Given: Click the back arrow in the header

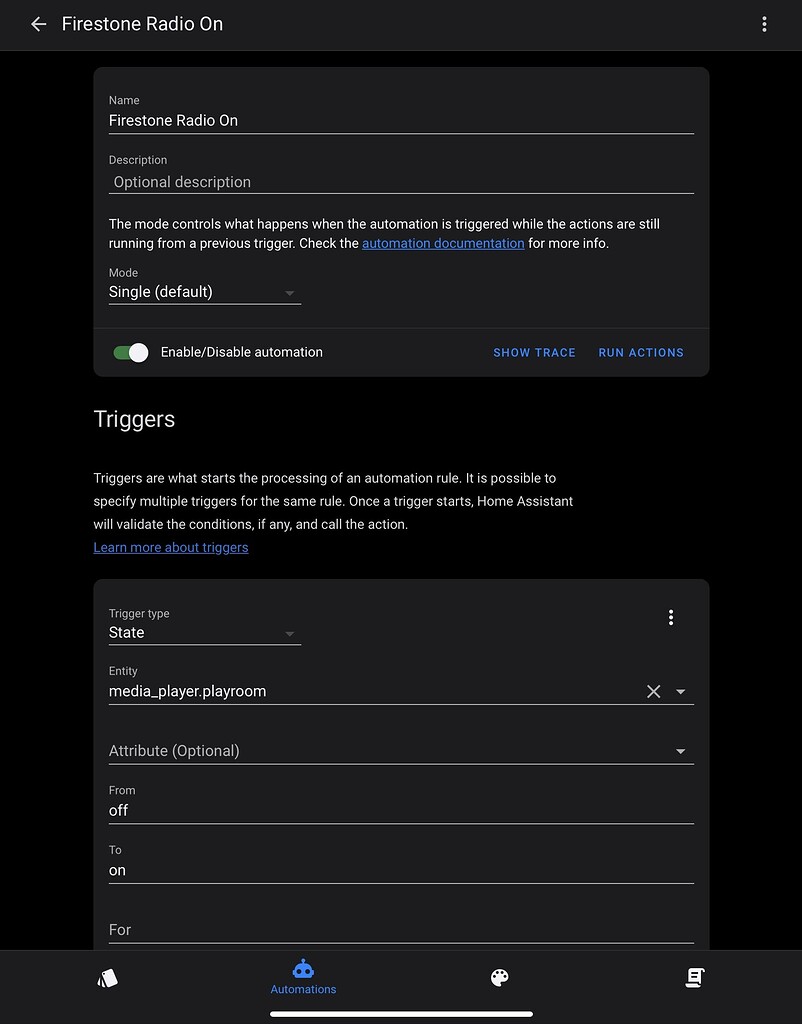Looking at the screenshot, I should click(x=38, y=23).
